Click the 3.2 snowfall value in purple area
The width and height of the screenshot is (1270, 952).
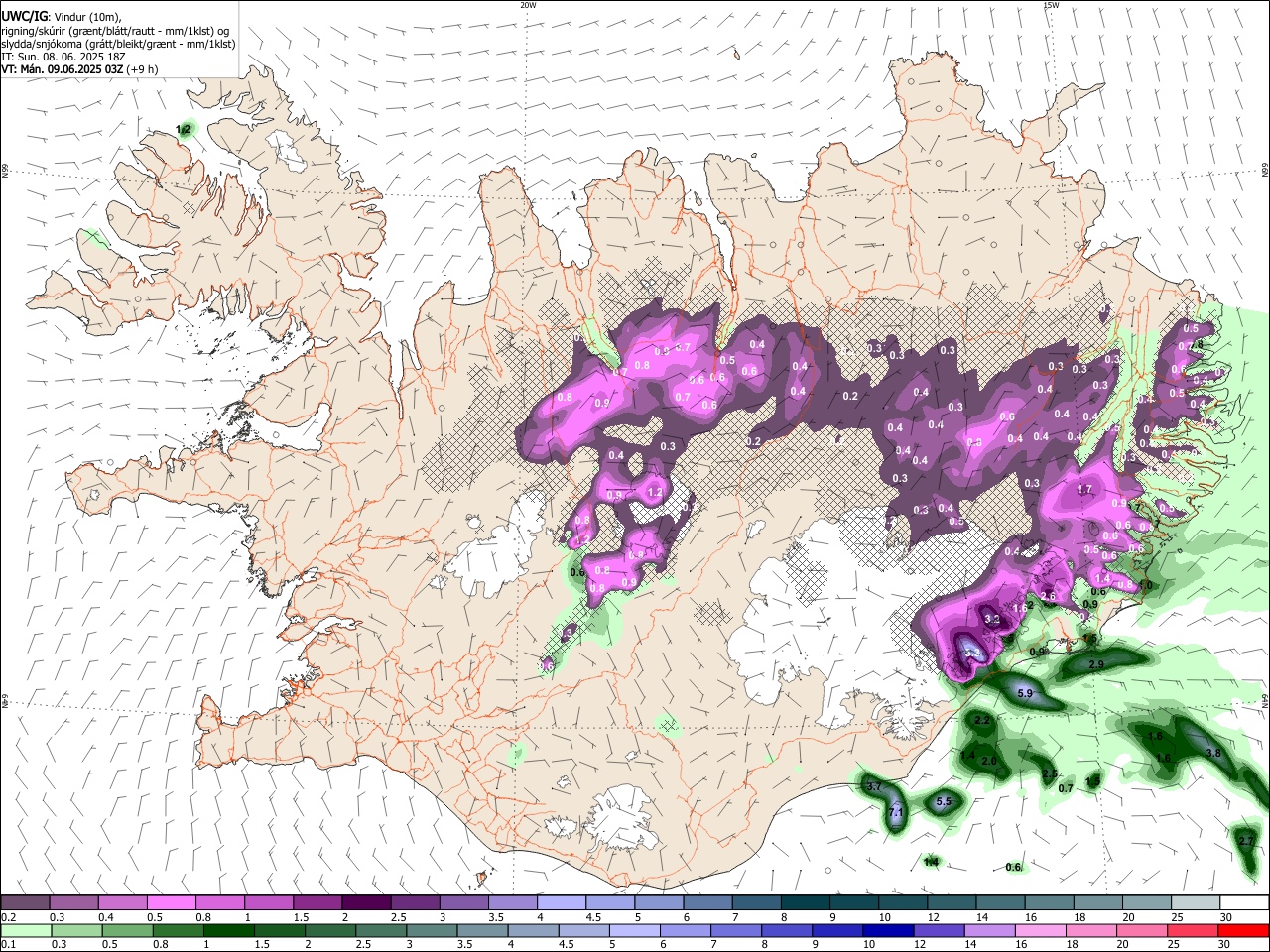pyautogui.click(x=992, y=618)
